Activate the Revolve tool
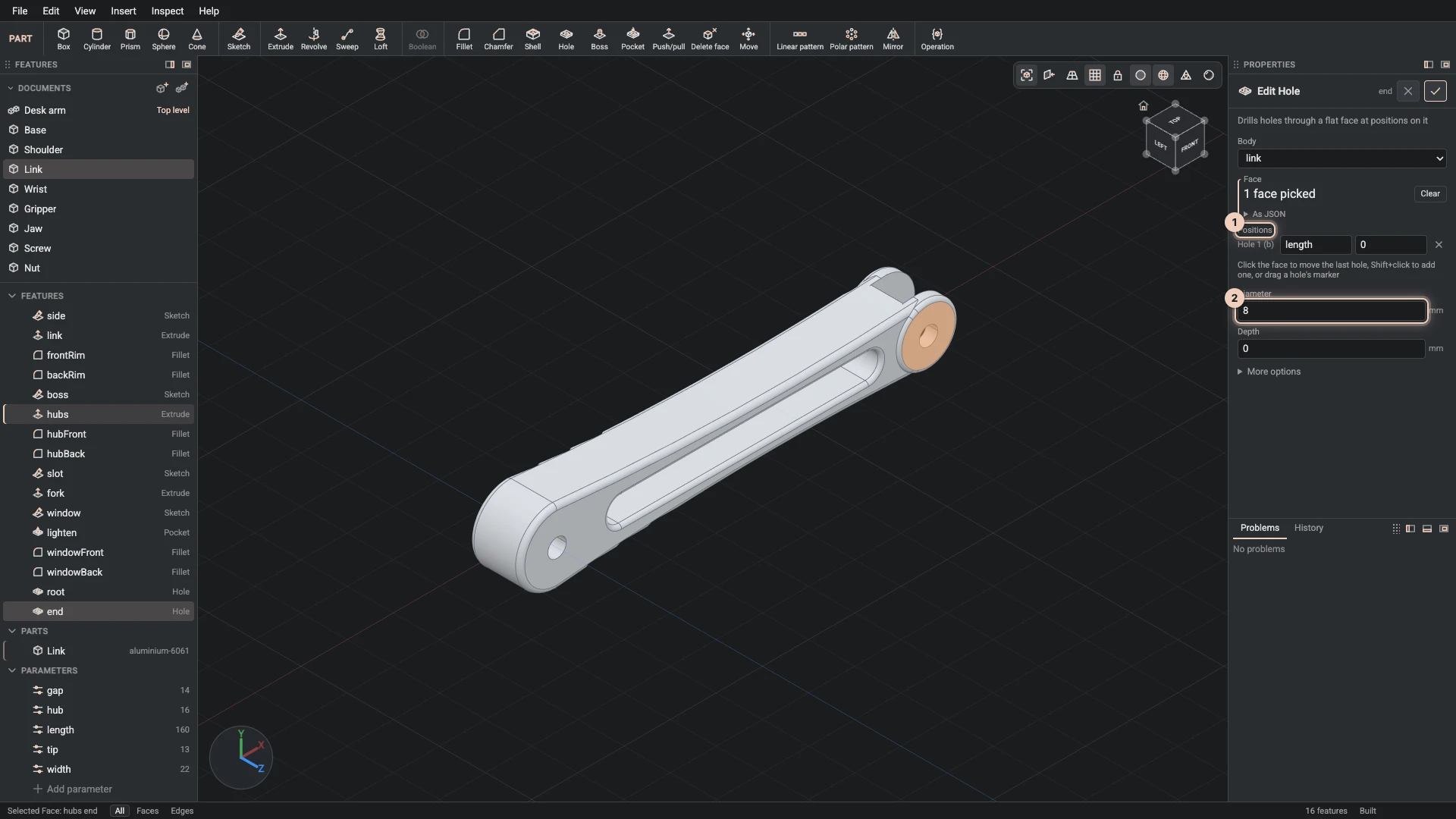1456x819 pixels. [314, 39]
